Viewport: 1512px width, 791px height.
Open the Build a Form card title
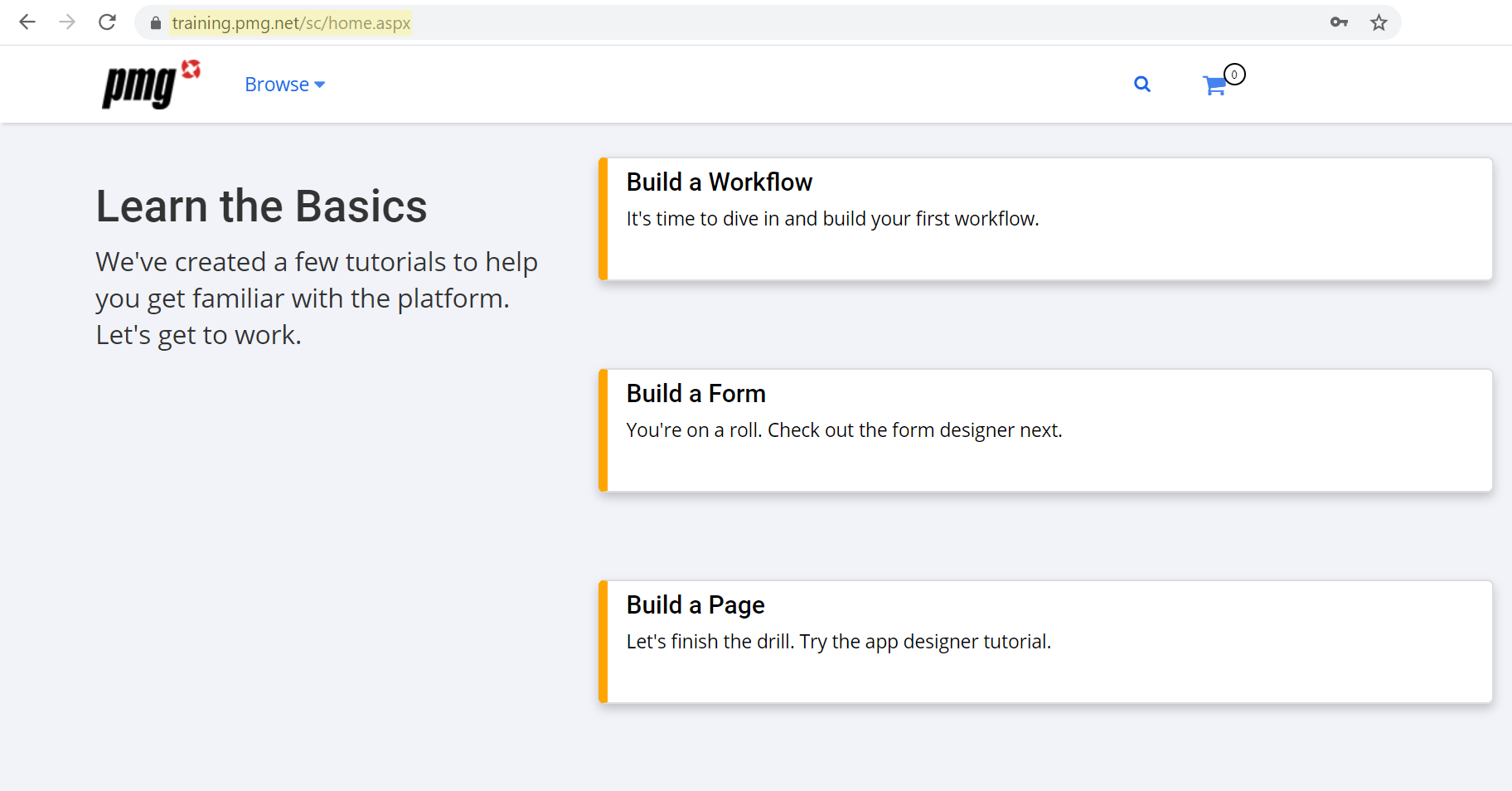point(695,394)
